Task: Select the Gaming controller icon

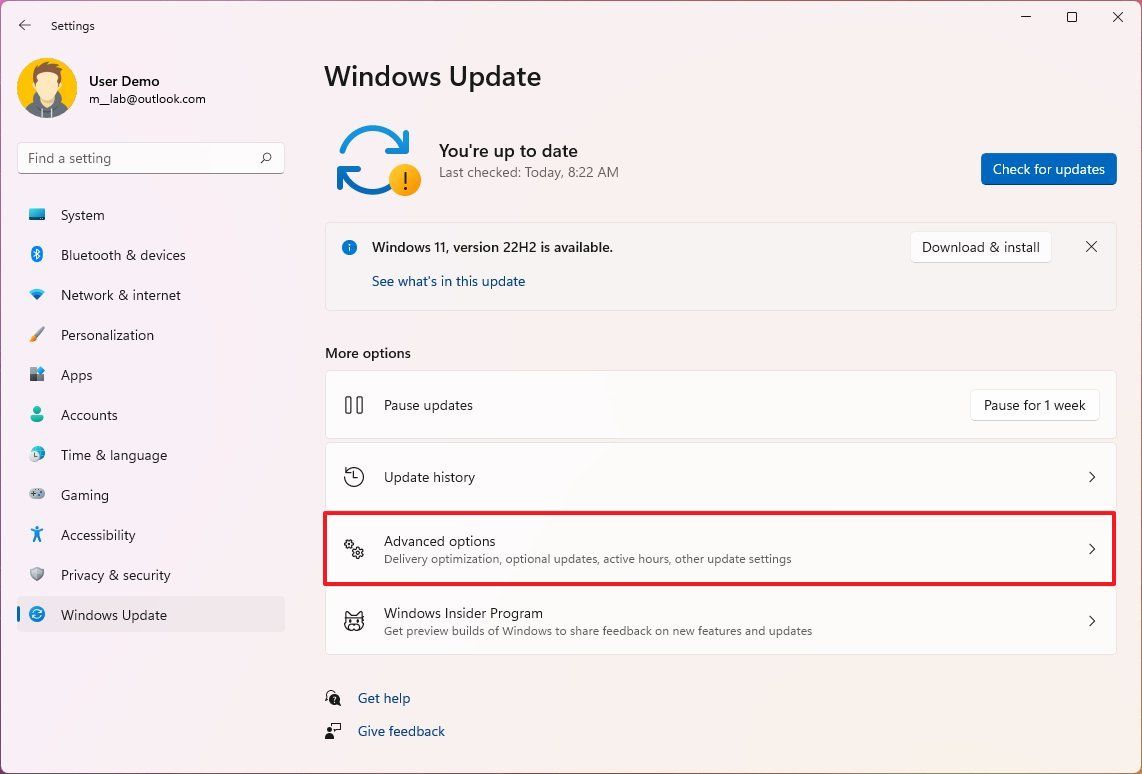Action: (37, 495)
